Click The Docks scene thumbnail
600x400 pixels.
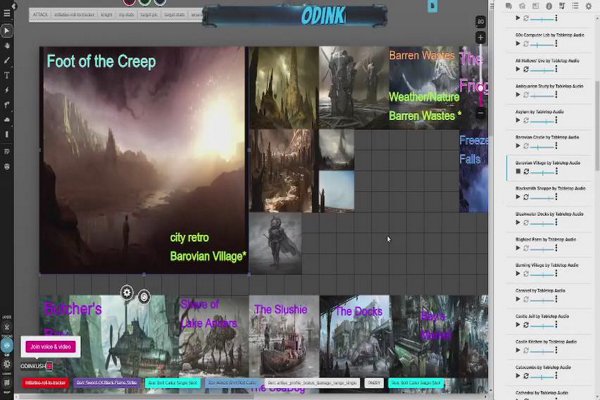[355, 336]
